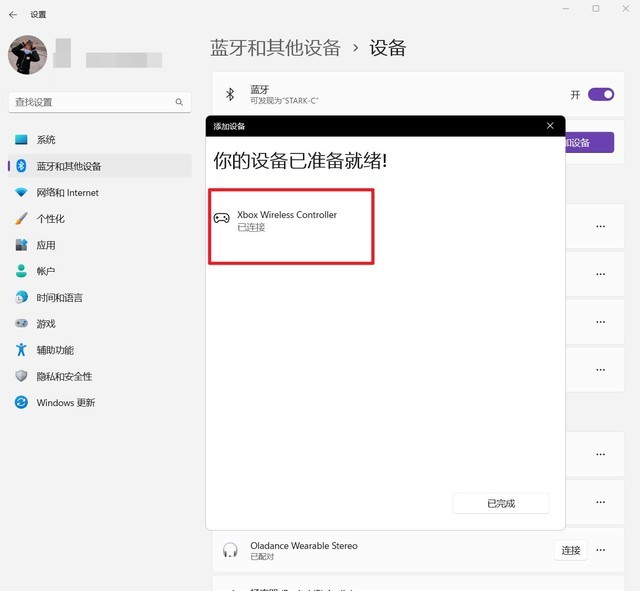
Task: Click the gaming controller icon beside 游戏
Action: pyautogui.click(x=21, y=323)
